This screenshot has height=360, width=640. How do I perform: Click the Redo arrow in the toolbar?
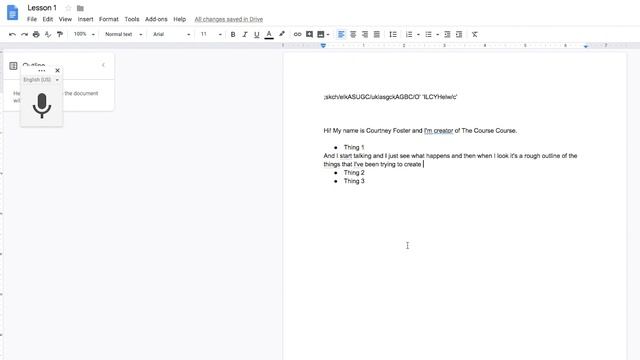point(24,35)
